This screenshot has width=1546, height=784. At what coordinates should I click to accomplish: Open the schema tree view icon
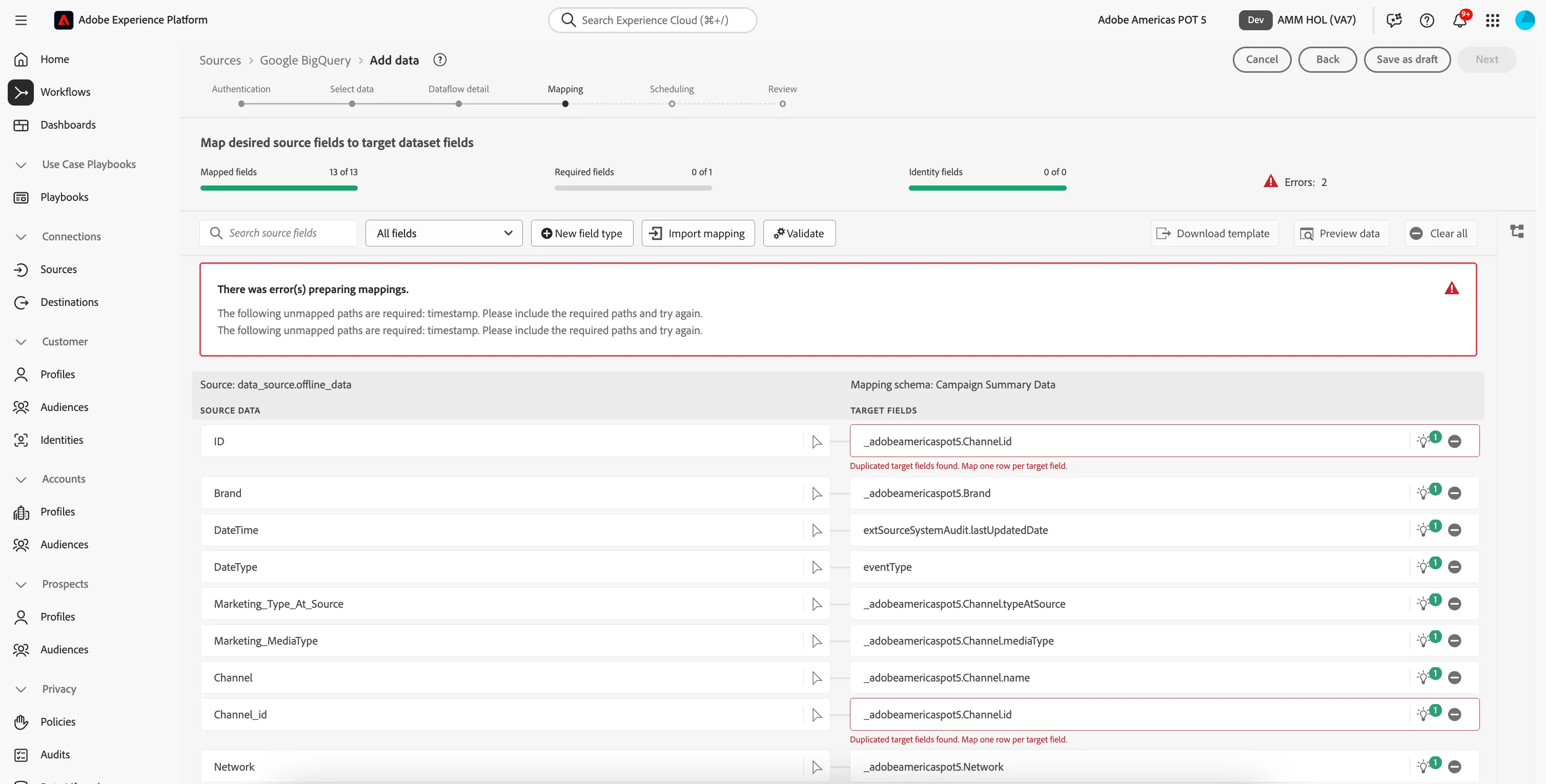(1517, 232)
